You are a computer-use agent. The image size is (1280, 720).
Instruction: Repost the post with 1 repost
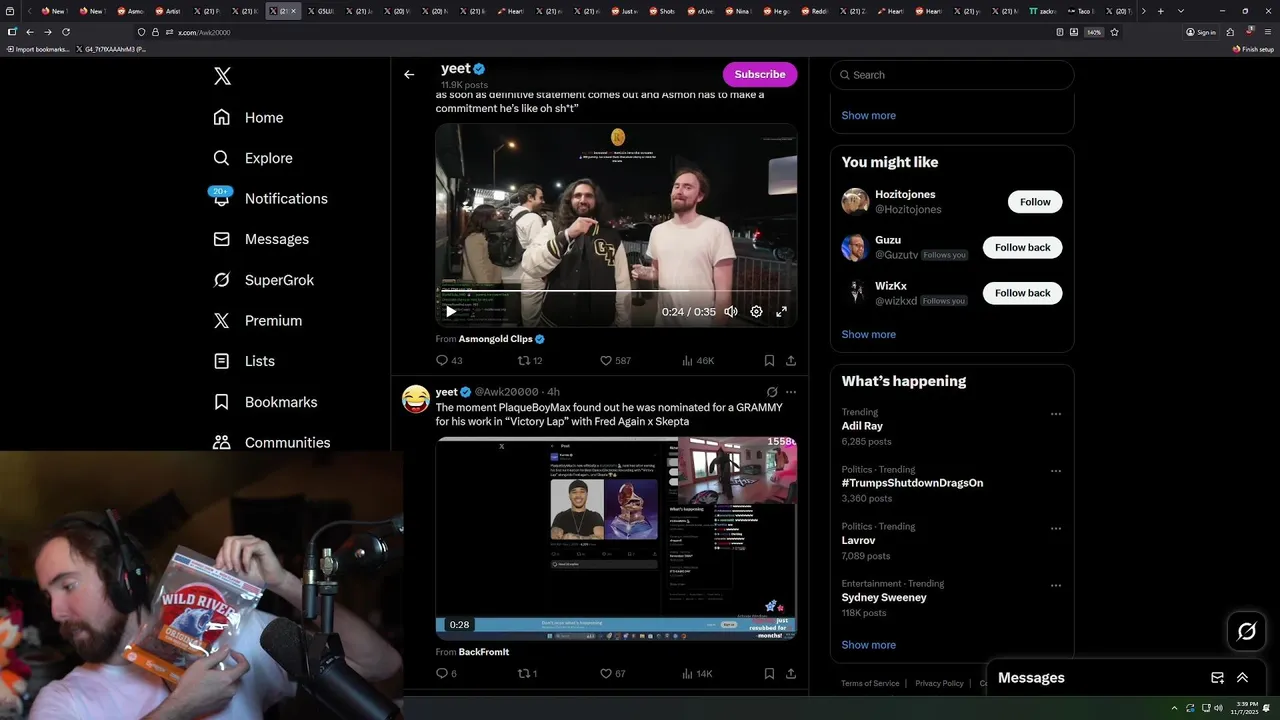(527, 673)
